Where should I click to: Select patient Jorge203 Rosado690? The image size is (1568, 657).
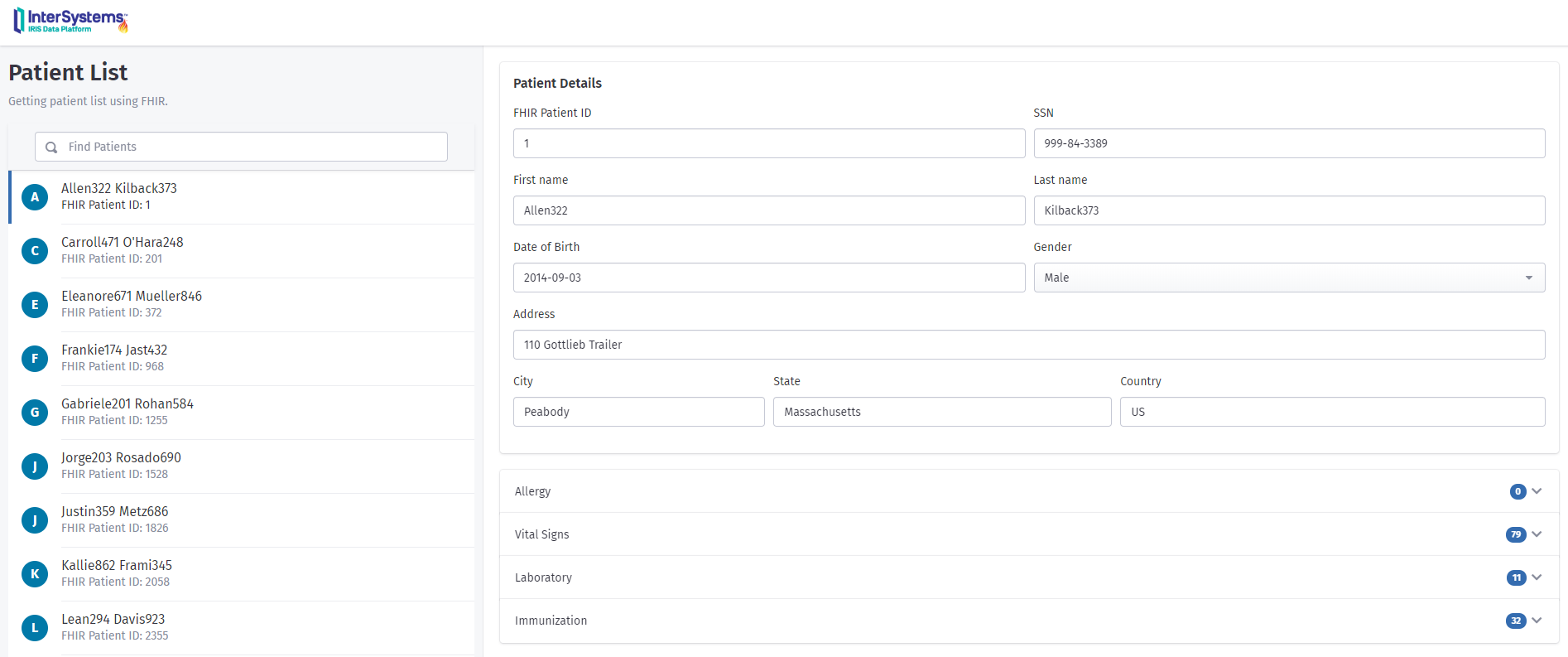(242, 466)
